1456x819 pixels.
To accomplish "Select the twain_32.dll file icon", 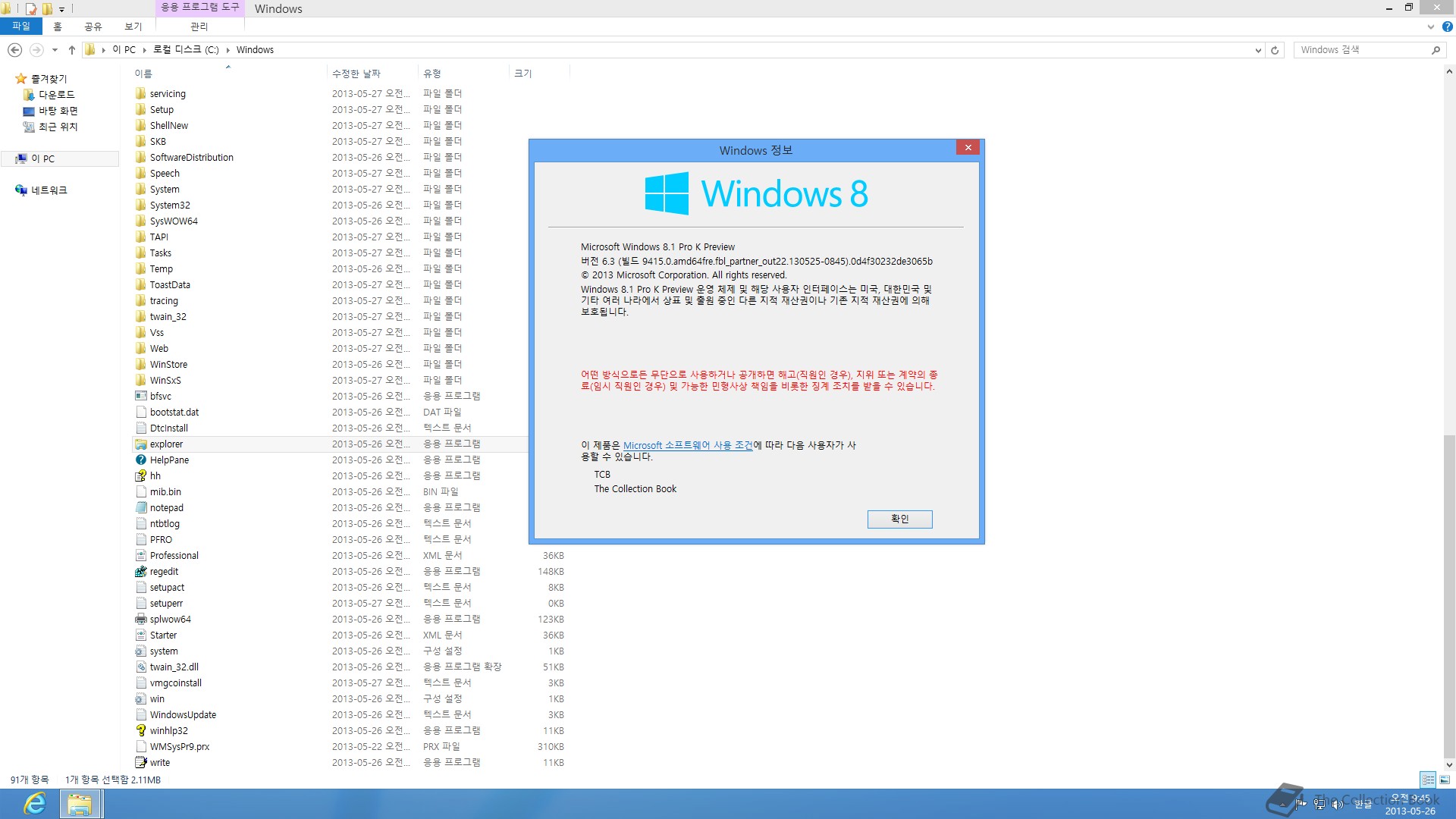I will tap(140, 667).
